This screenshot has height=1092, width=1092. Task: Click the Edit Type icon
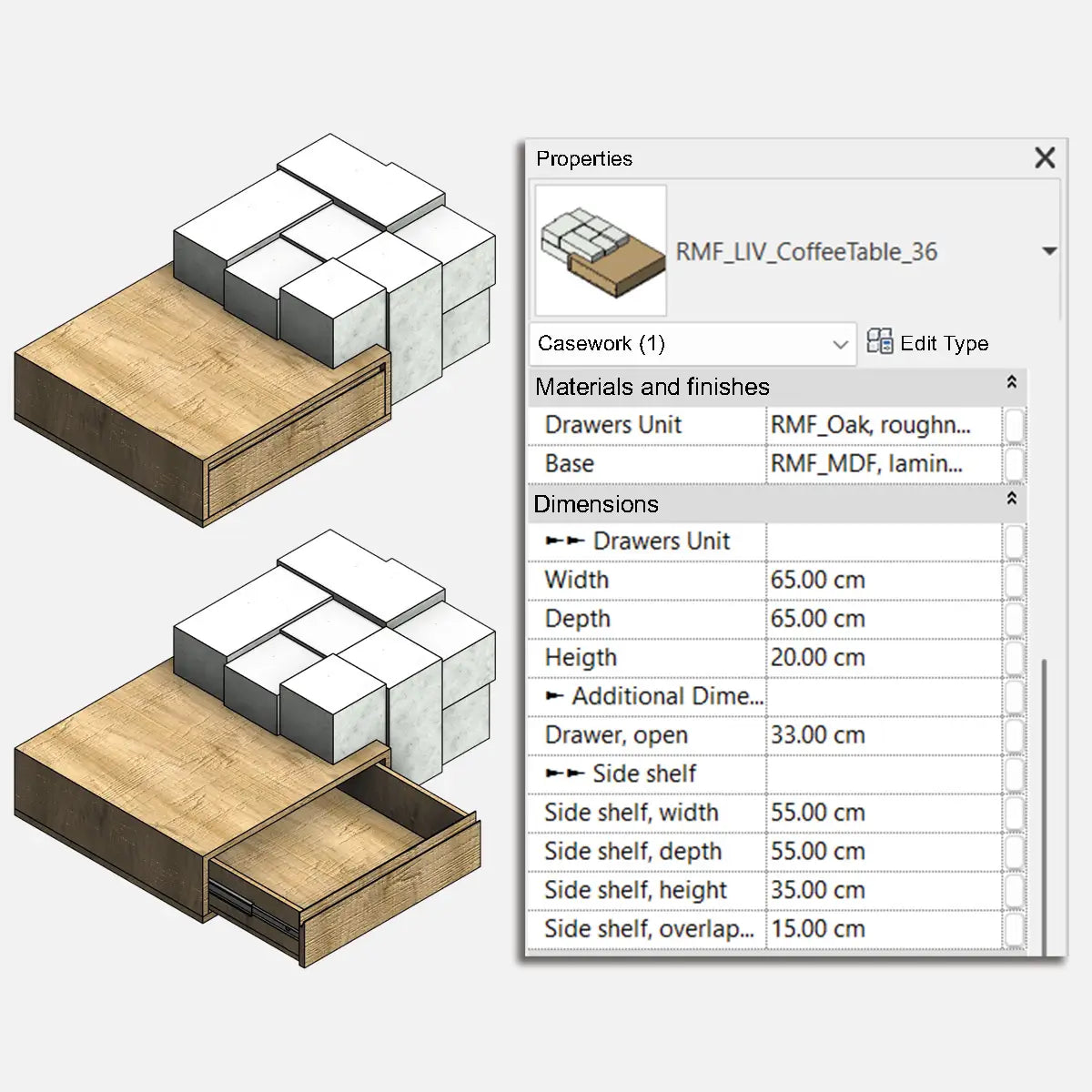pos(879,342)
